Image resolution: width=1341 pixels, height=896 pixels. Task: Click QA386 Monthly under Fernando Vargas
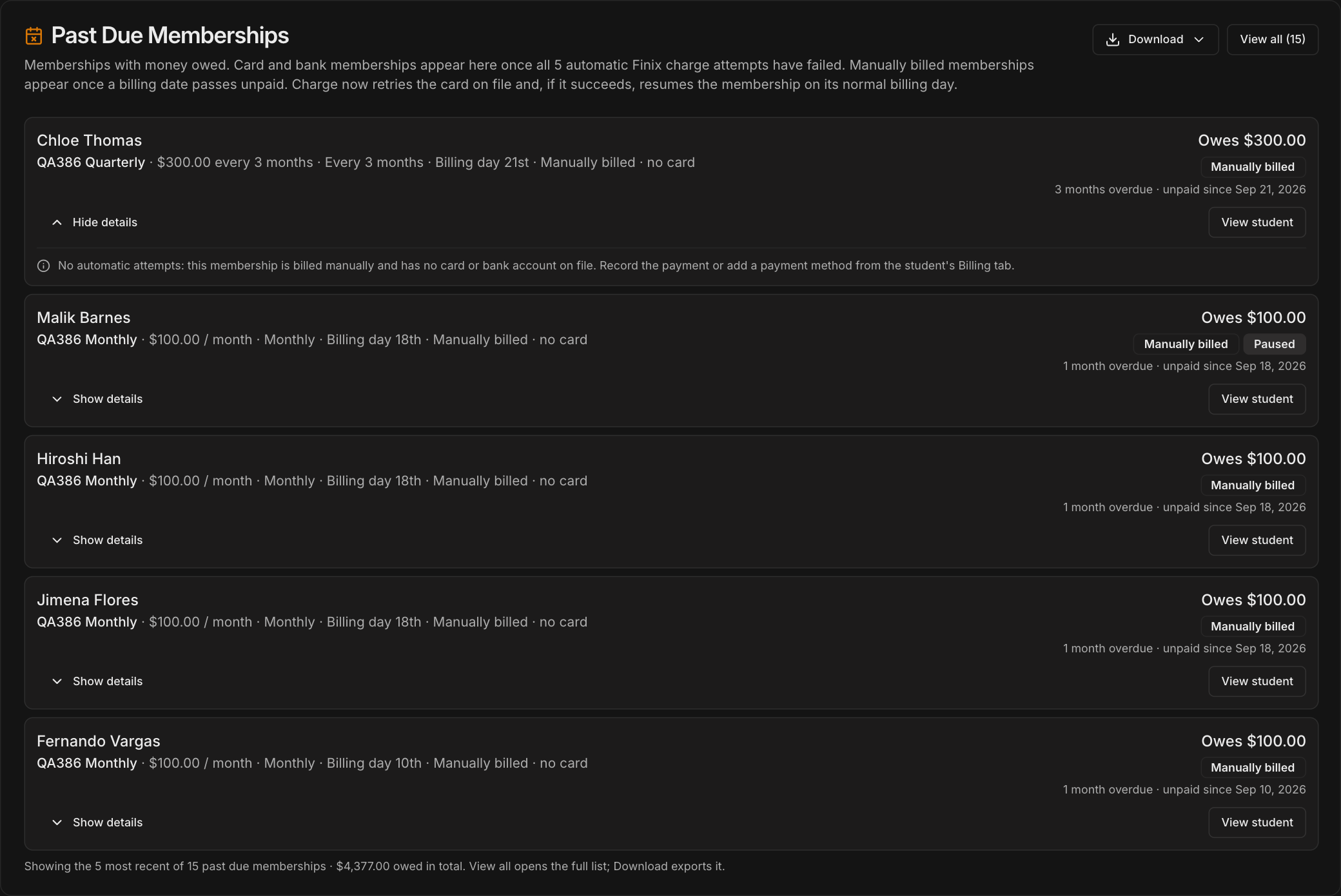87,763
